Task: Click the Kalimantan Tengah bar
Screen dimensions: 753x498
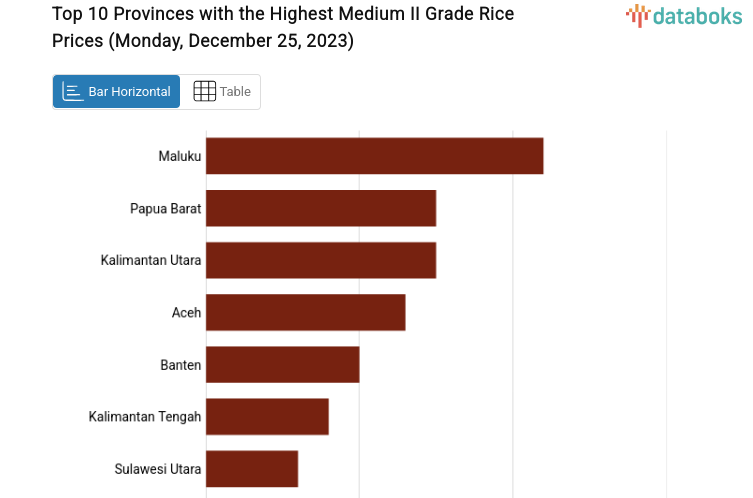Action: click(x=267, y=416)
